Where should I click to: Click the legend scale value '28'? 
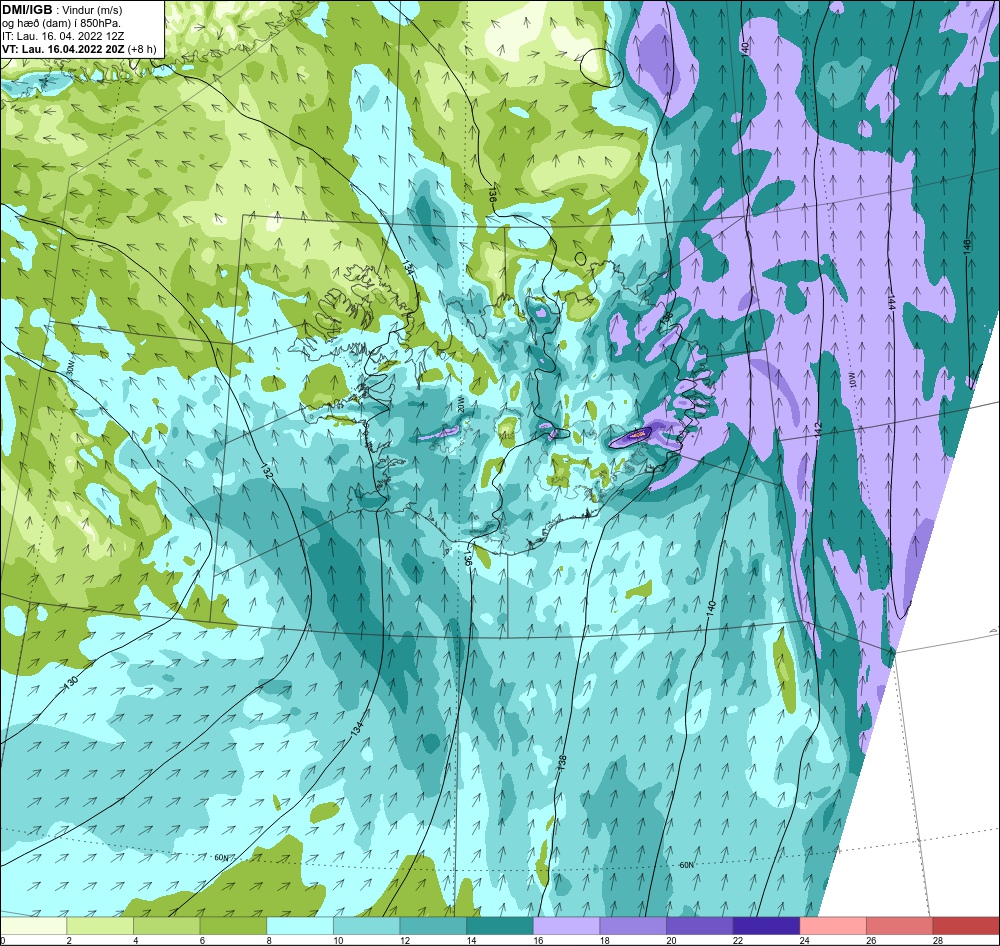pyautogui.click(x=938, y=940)
